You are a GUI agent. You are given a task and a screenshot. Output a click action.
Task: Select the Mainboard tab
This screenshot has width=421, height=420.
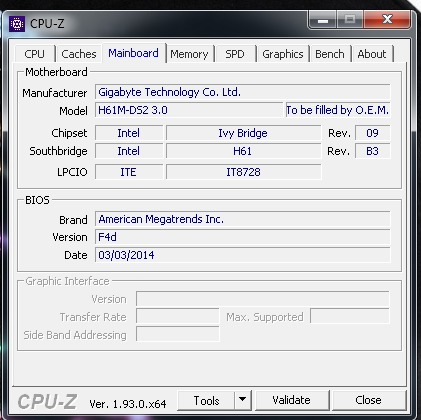click(133, 53)
